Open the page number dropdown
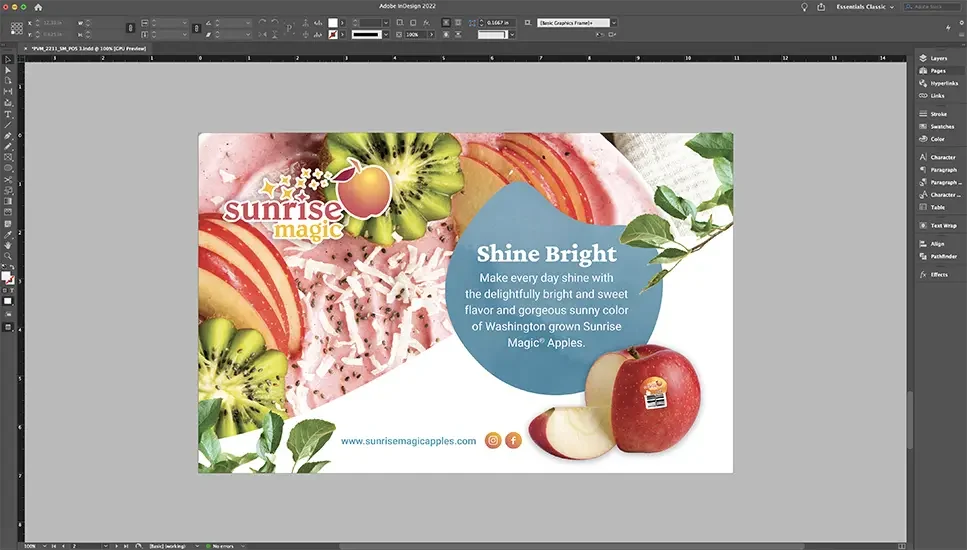 tap(105, 546)
